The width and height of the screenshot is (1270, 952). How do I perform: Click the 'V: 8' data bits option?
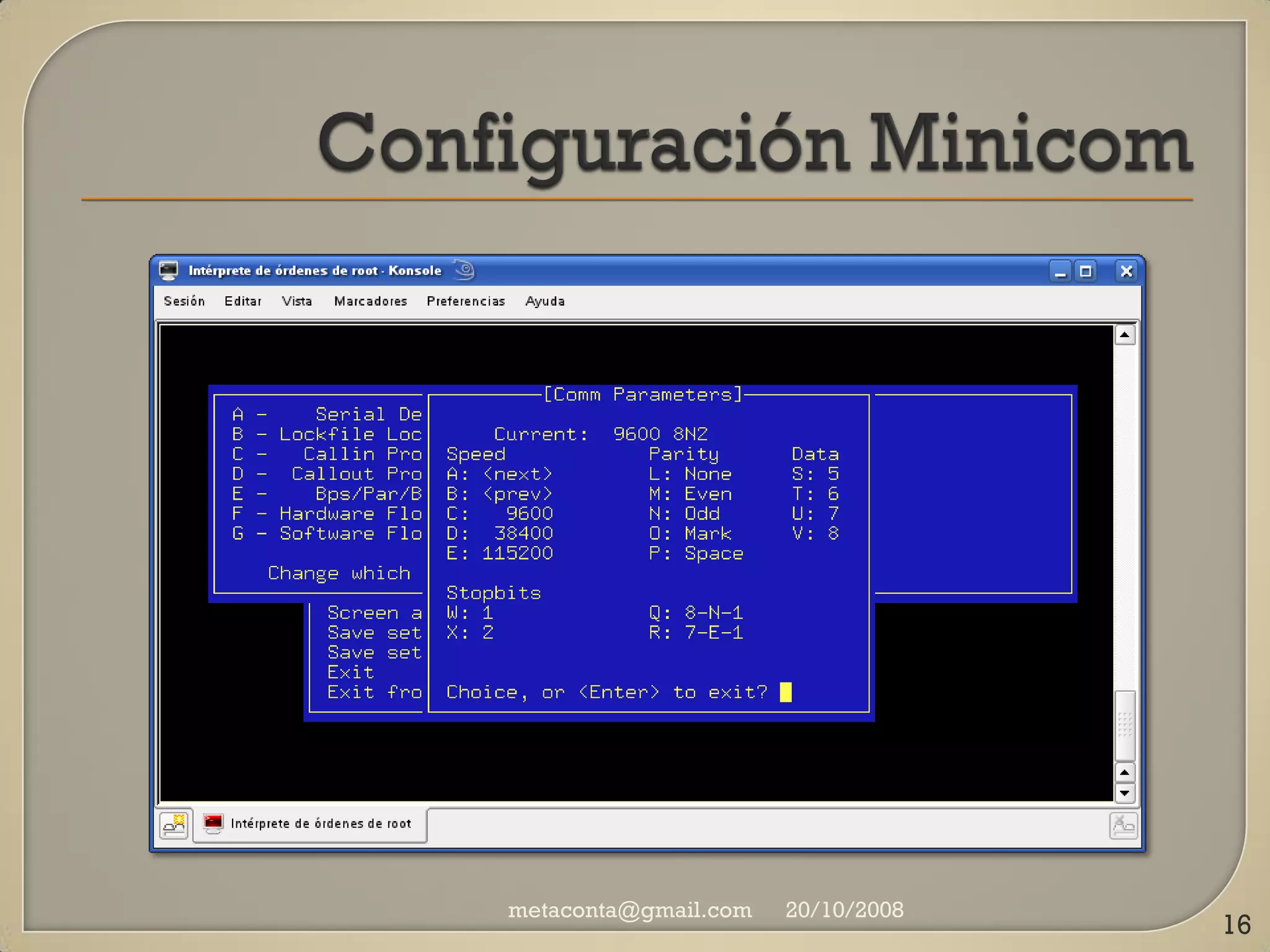click(815, 534)
